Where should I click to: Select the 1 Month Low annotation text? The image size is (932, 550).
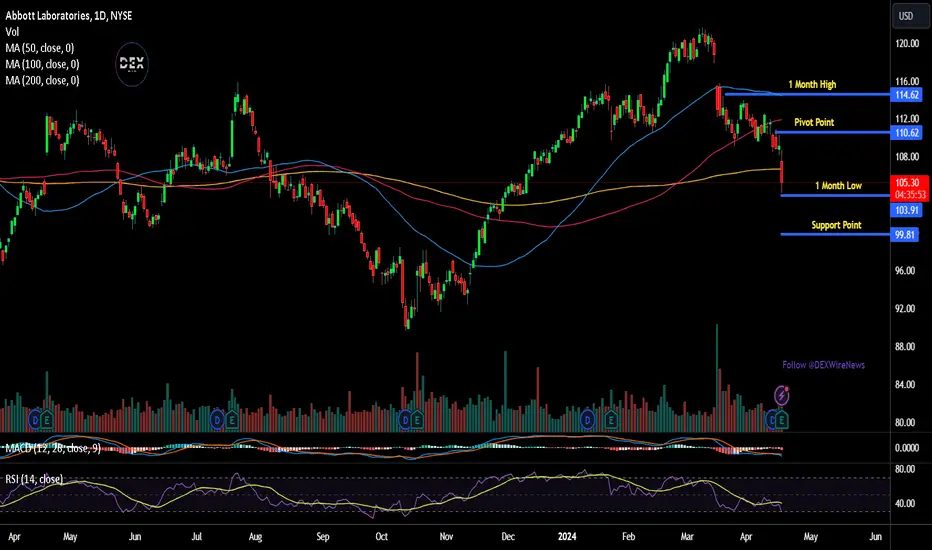point(838,186)
